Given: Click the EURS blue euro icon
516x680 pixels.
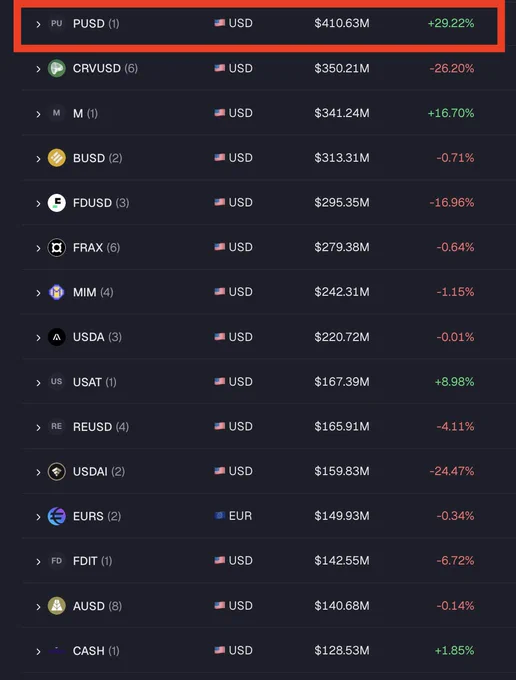Looking at the screenshot, I should (x=56, y=516).
